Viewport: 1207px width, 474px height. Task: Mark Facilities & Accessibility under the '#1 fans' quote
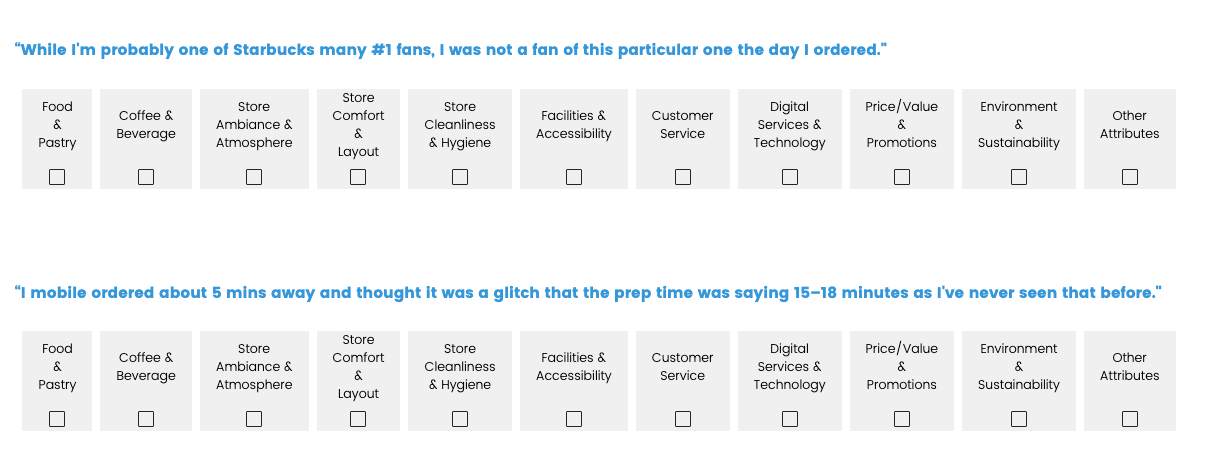tap(574, 177)
